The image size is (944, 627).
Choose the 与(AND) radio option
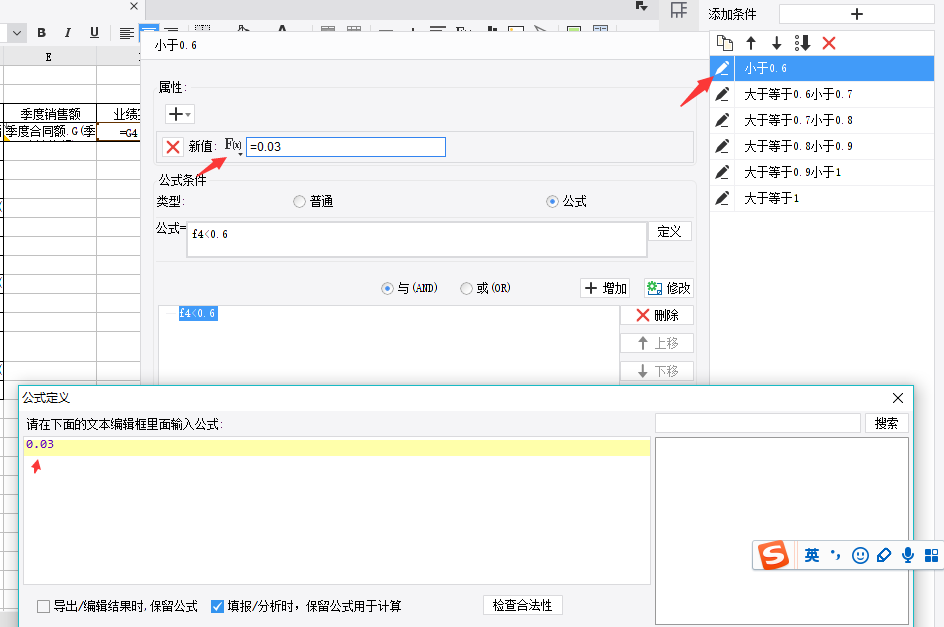pos(387,289)
